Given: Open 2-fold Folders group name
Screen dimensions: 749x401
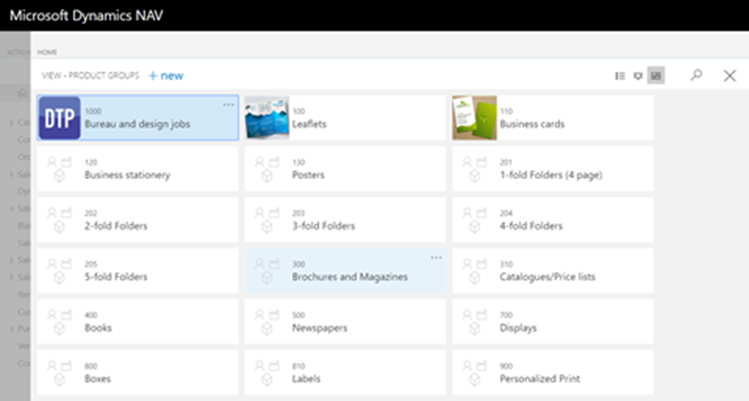Looking at the screenshot, I should click(116, 226).
